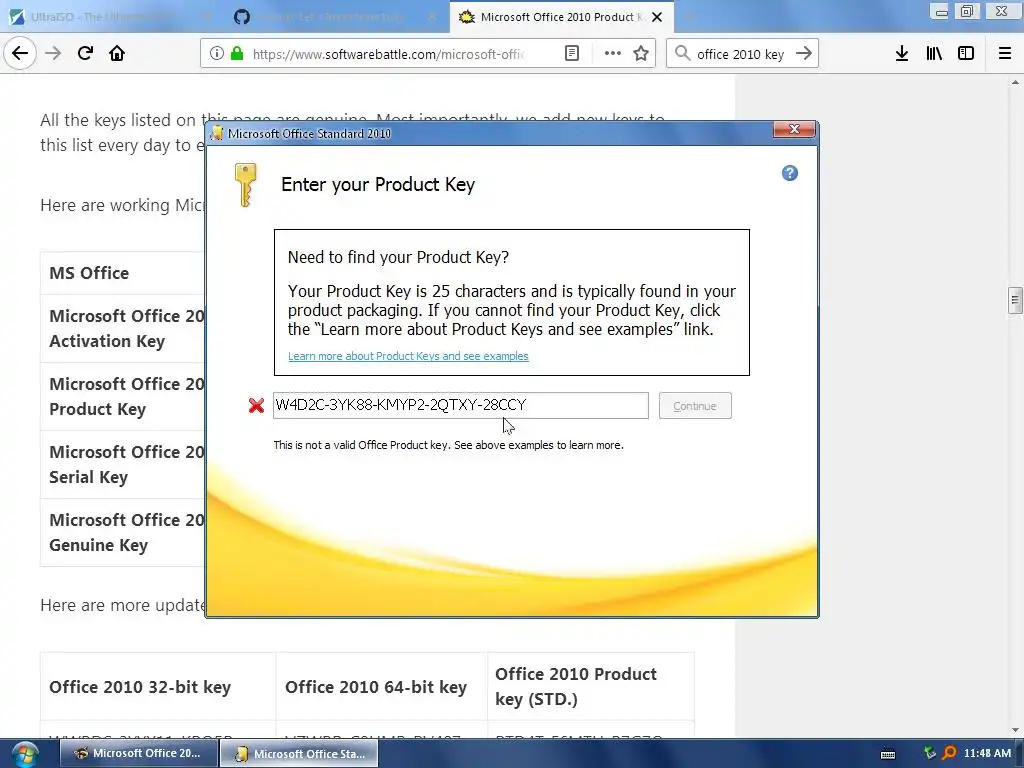Click the Continue button
This screenshot has height=768, width=1024.
click(695, 406)
